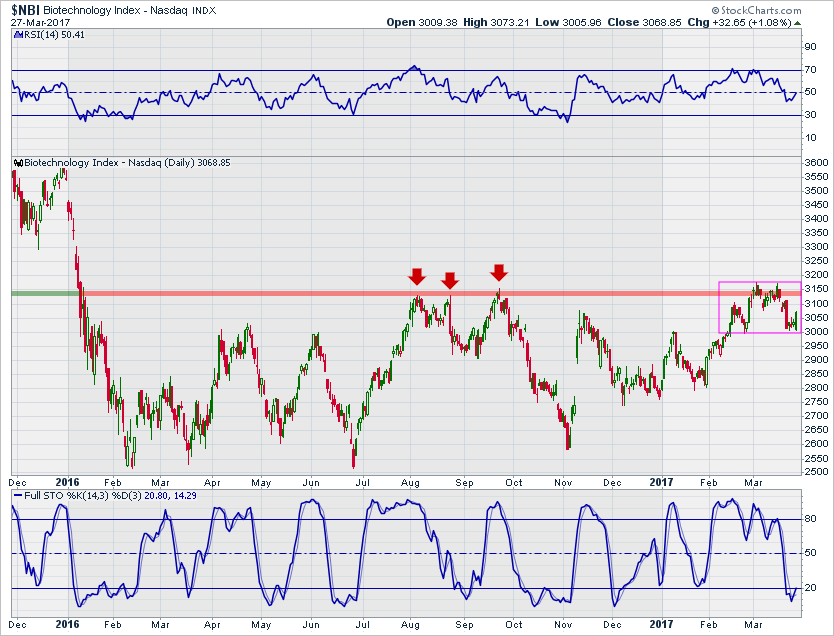Click 2017 label on stochastic panel time axis
The width and height of the screenshot is (834, 636).
pos(661,624)
